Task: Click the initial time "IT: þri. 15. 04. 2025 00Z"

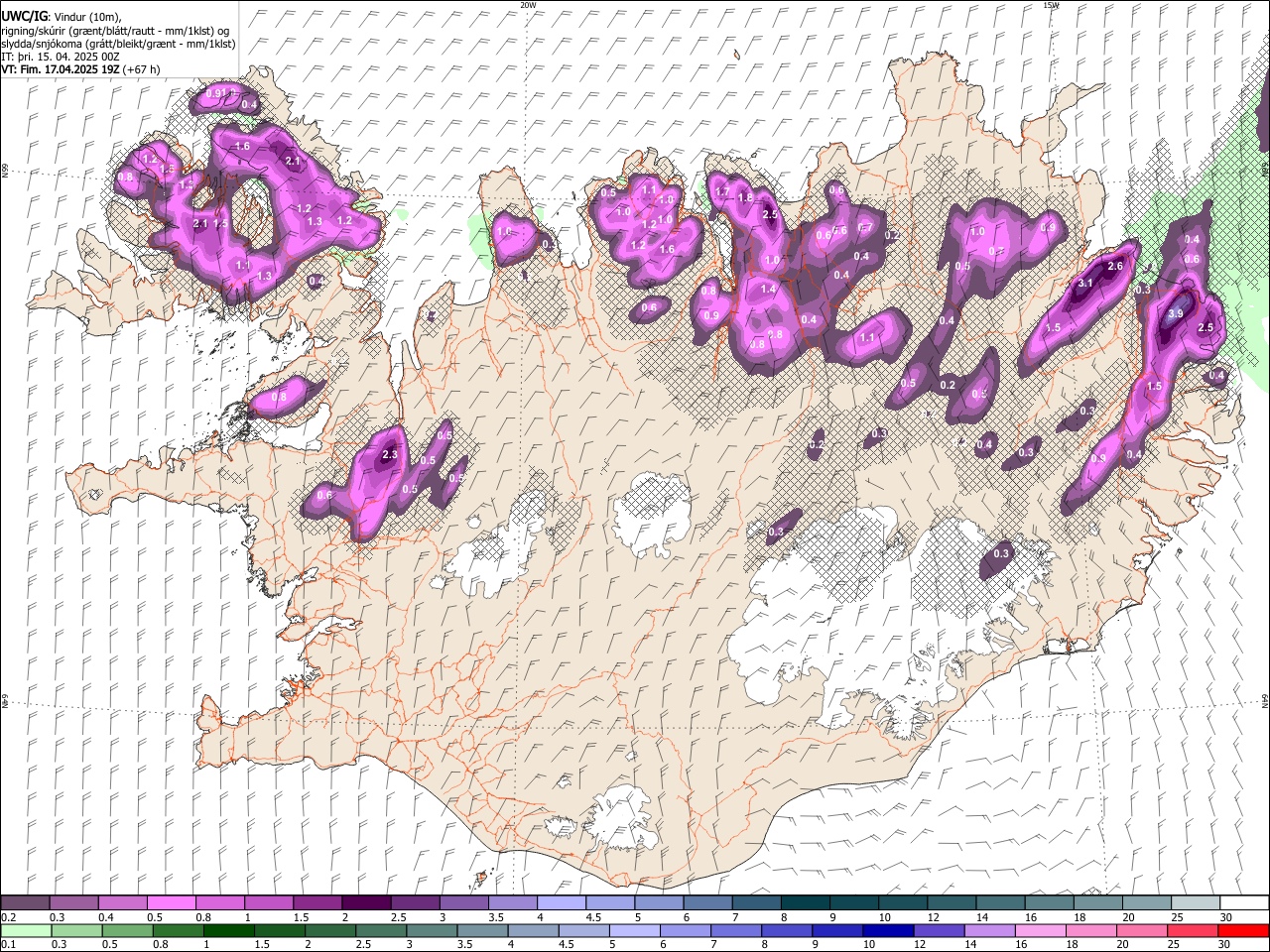Action: 61,57
